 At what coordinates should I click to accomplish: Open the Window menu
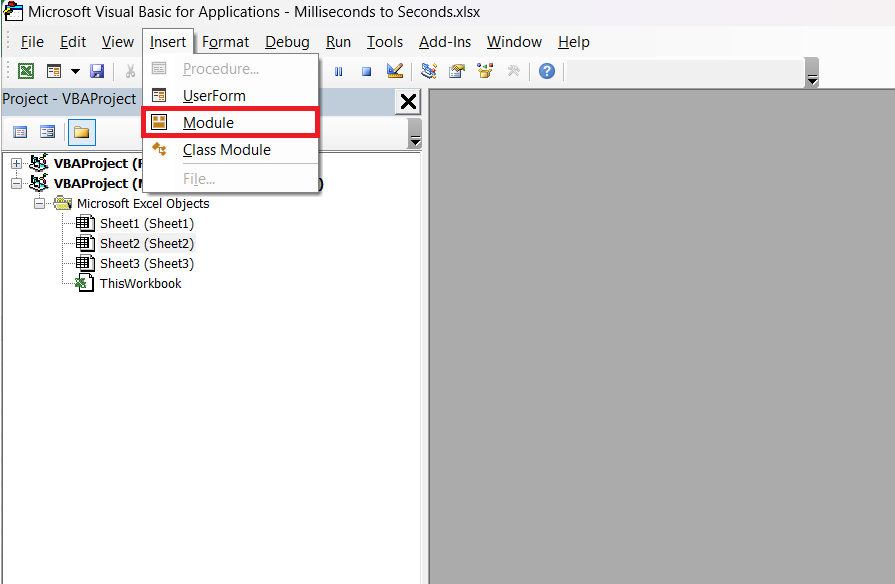pyautogui.click(x=514, y=42)
